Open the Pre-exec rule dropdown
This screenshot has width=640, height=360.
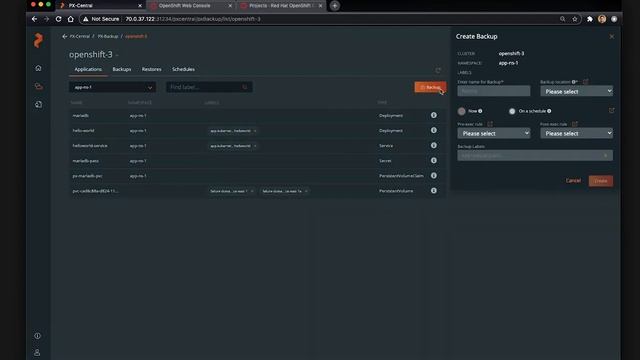[x=493, y=133]
